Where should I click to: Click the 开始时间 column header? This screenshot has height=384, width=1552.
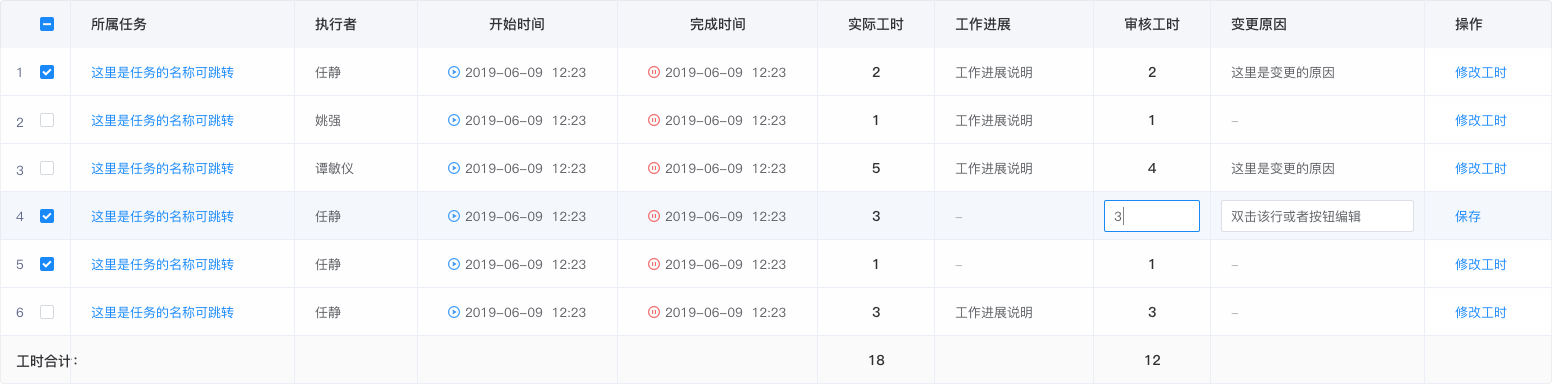517,24
